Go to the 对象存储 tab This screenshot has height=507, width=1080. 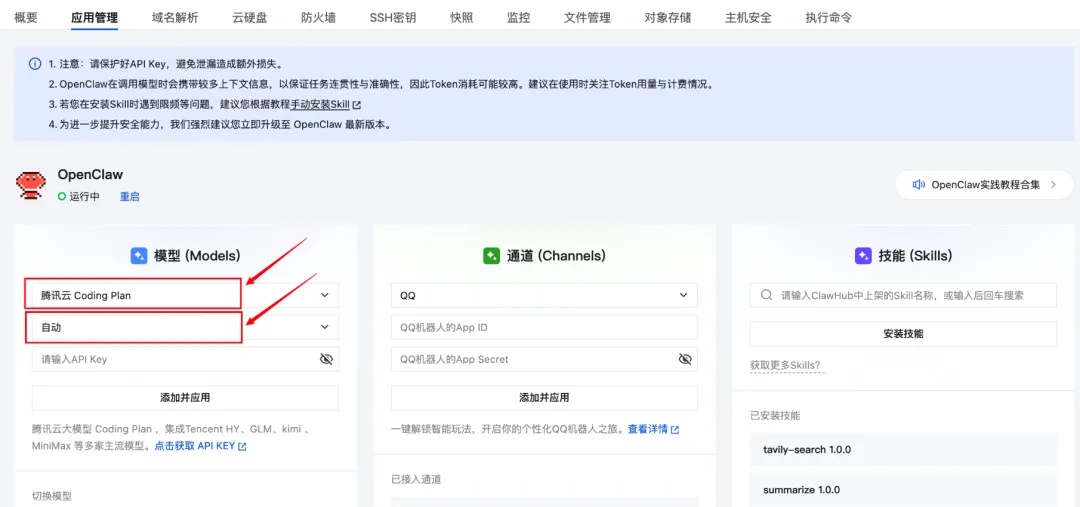tap(667, 18)
